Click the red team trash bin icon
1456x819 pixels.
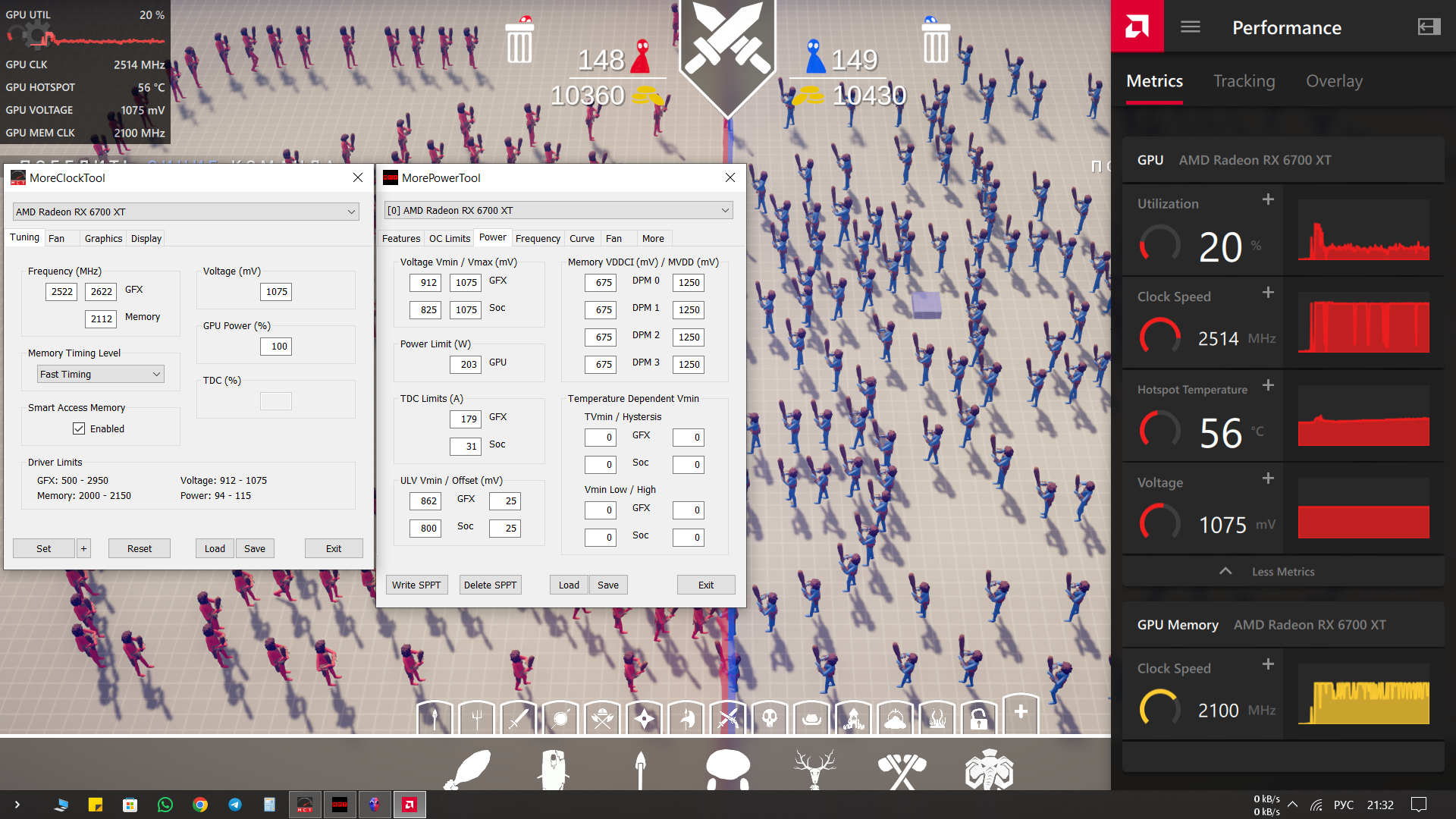coord(519,42)
